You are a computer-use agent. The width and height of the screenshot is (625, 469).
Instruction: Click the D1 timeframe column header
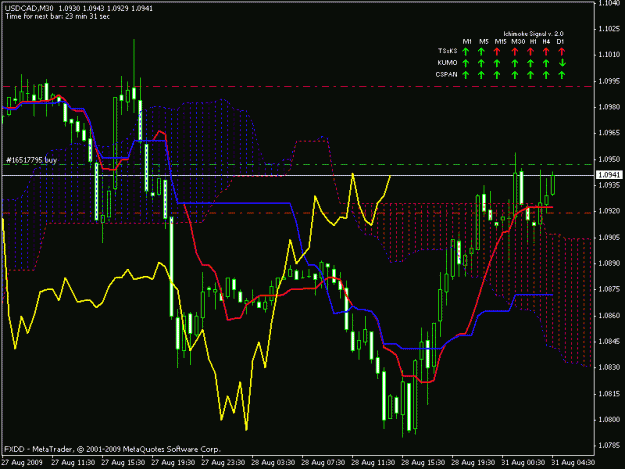click(560, 41)
